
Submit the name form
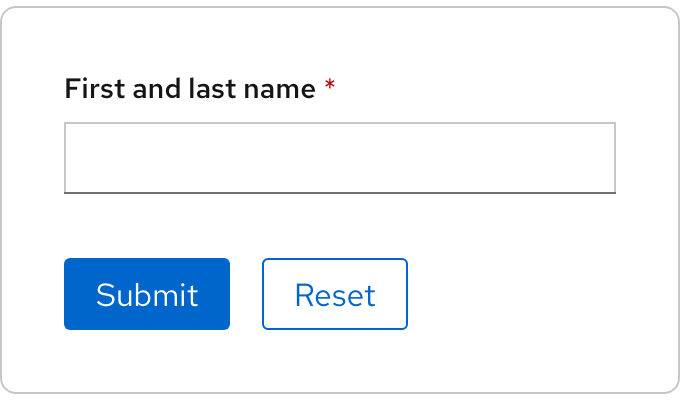pyautogui.click(x=147, y=294)
